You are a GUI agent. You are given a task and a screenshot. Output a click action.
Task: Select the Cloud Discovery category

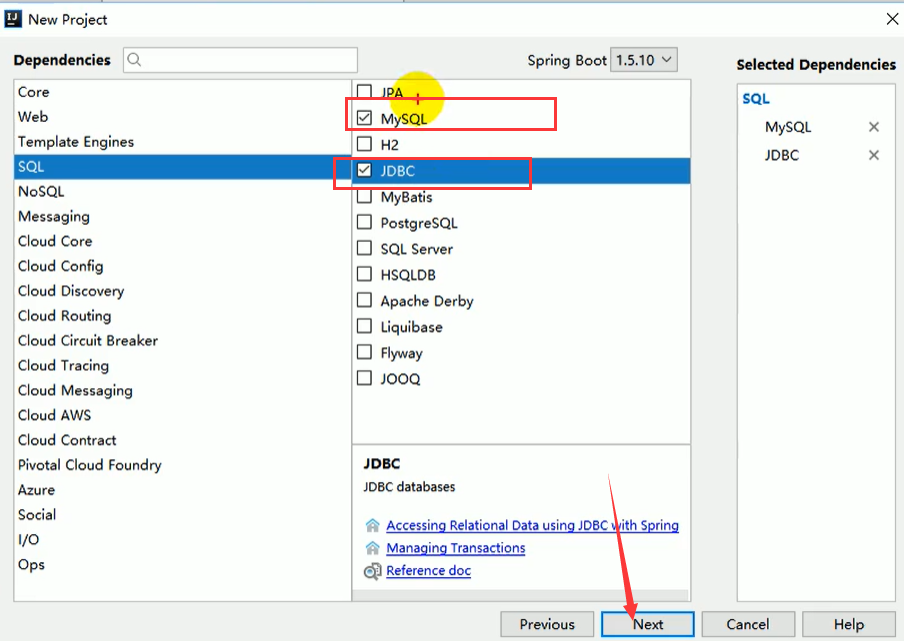[182, 291]
